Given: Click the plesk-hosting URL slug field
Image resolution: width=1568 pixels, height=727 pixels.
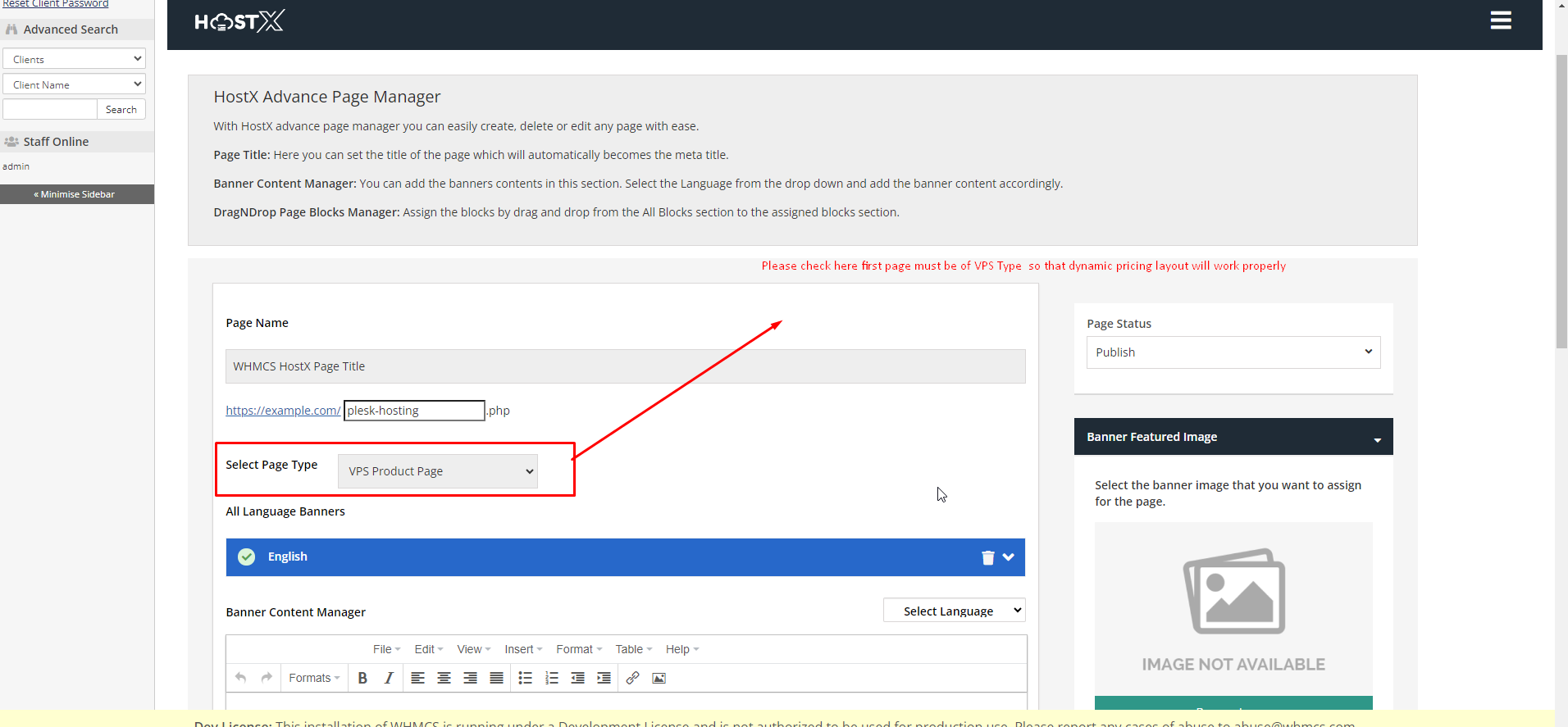Looking at the screenshot, I should click(414, 411).
